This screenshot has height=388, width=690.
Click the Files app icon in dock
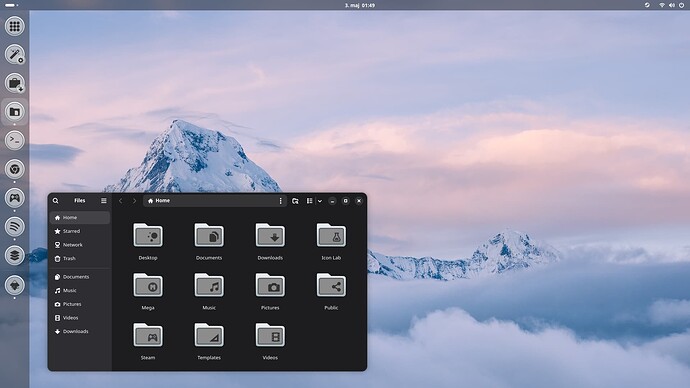tap(15, 112)
